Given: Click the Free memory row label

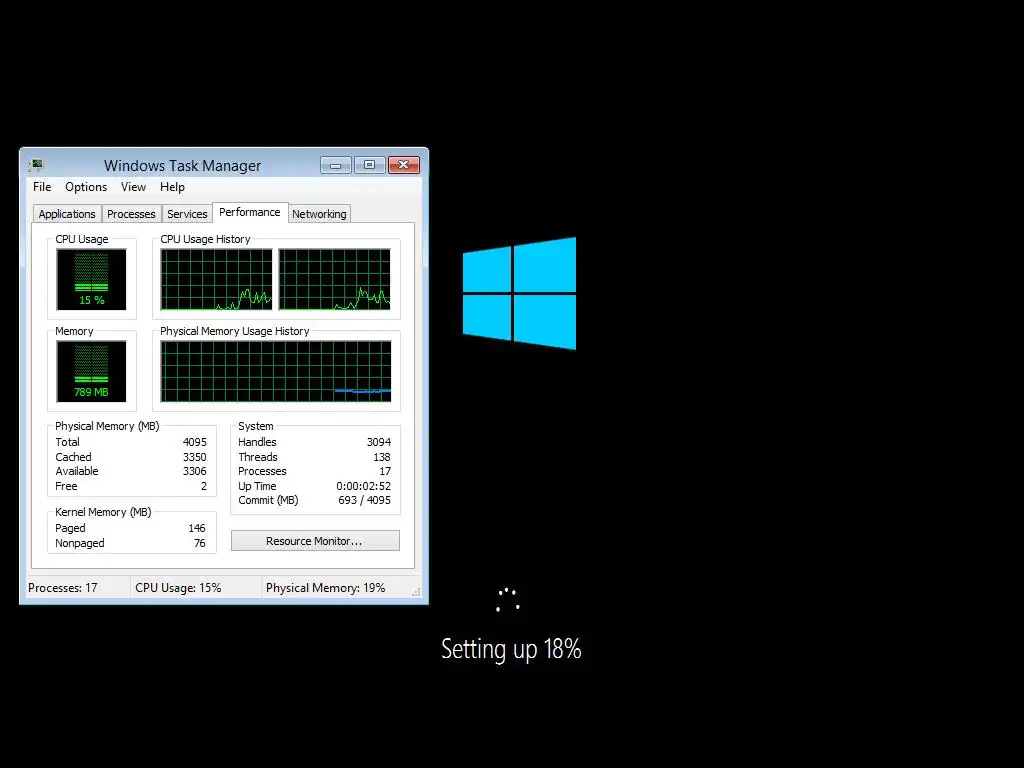Looking at the screenshot, I should (66, 487).
